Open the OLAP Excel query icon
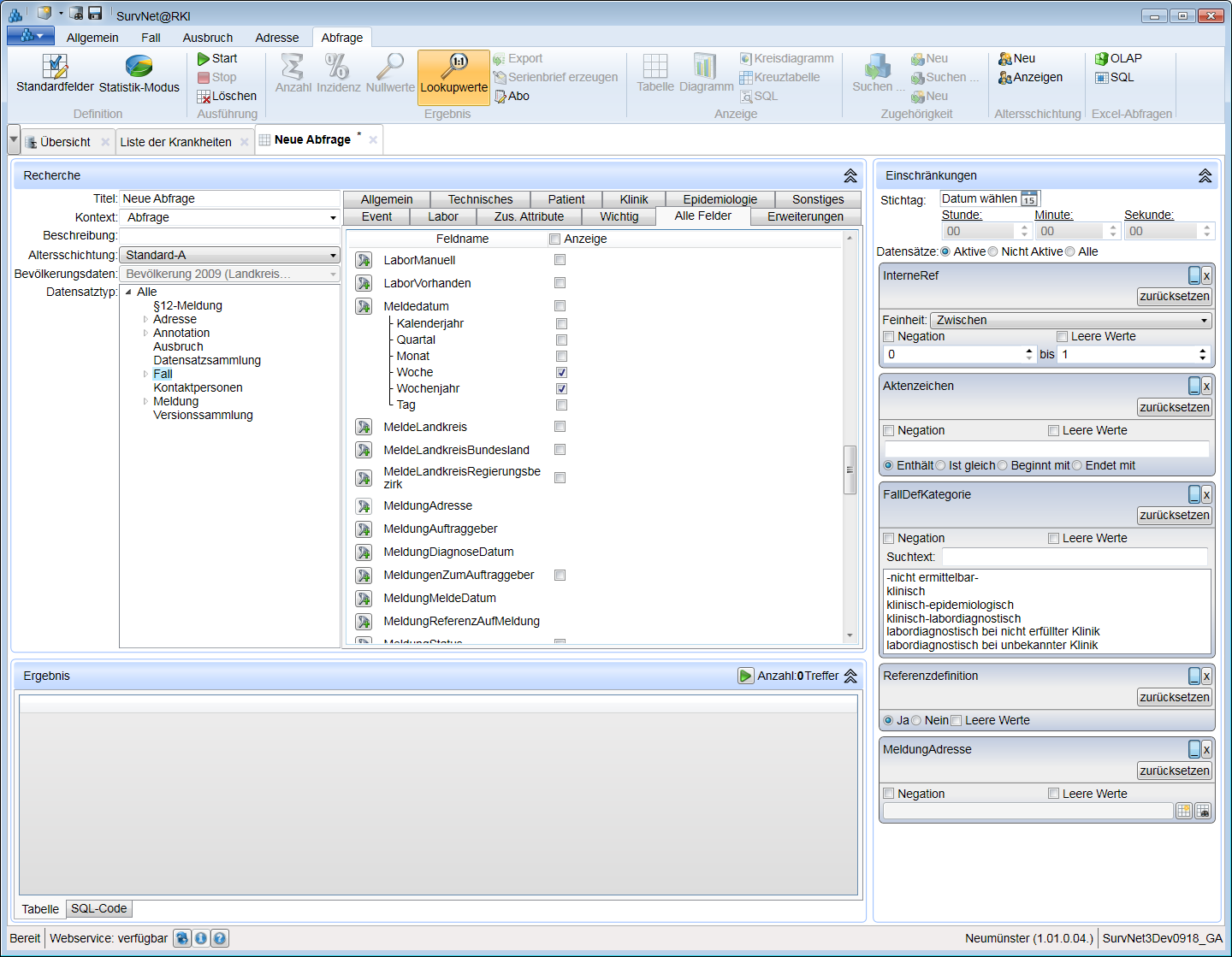Image resolution: width=1232 pixels, height=957 pixels. 1102,59
